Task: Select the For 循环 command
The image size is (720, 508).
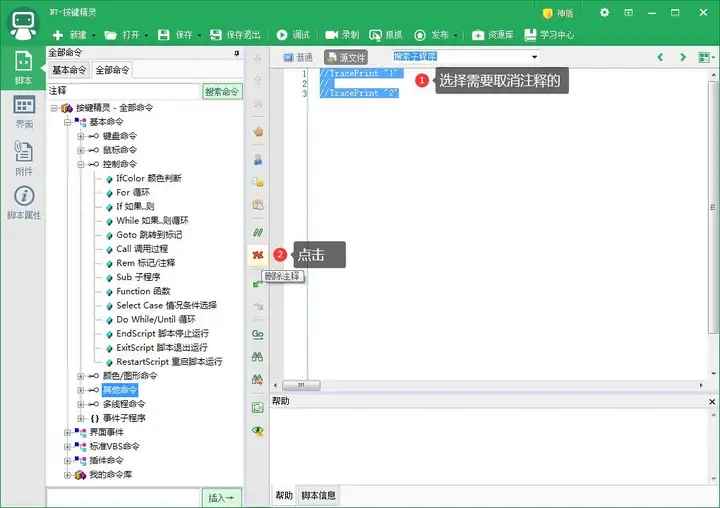Action: point(133,192)
